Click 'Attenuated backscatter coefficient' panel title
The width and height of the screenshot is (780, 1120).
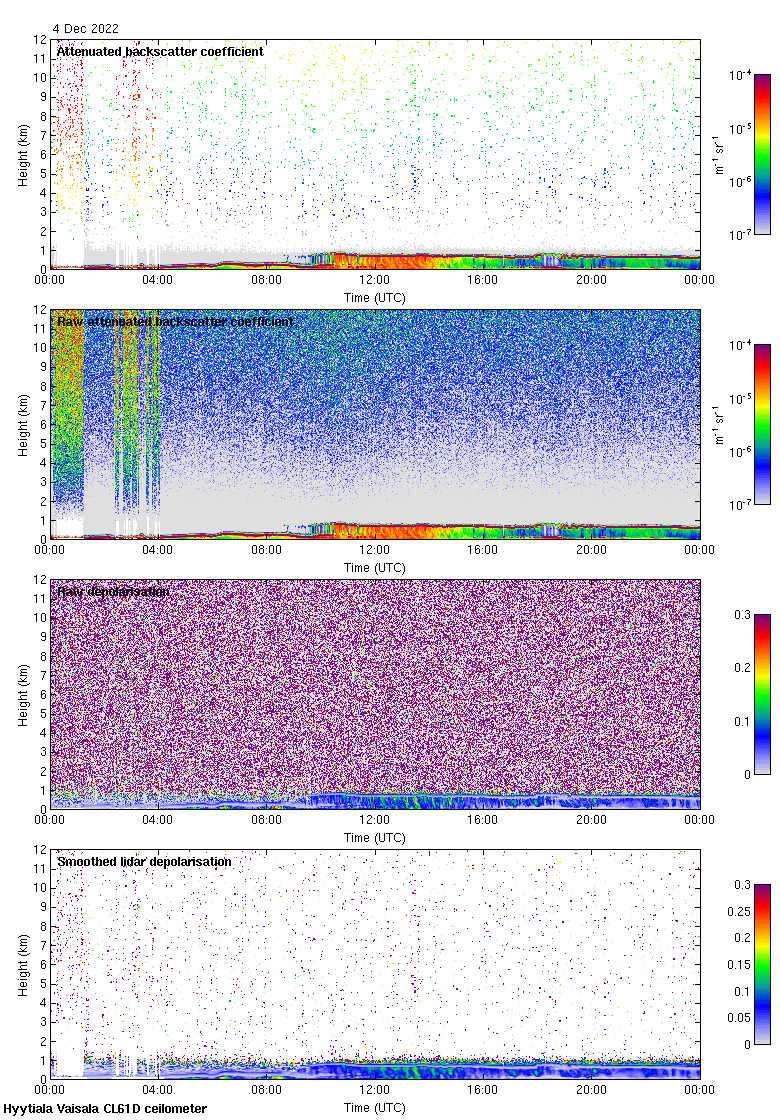[160, 51]
